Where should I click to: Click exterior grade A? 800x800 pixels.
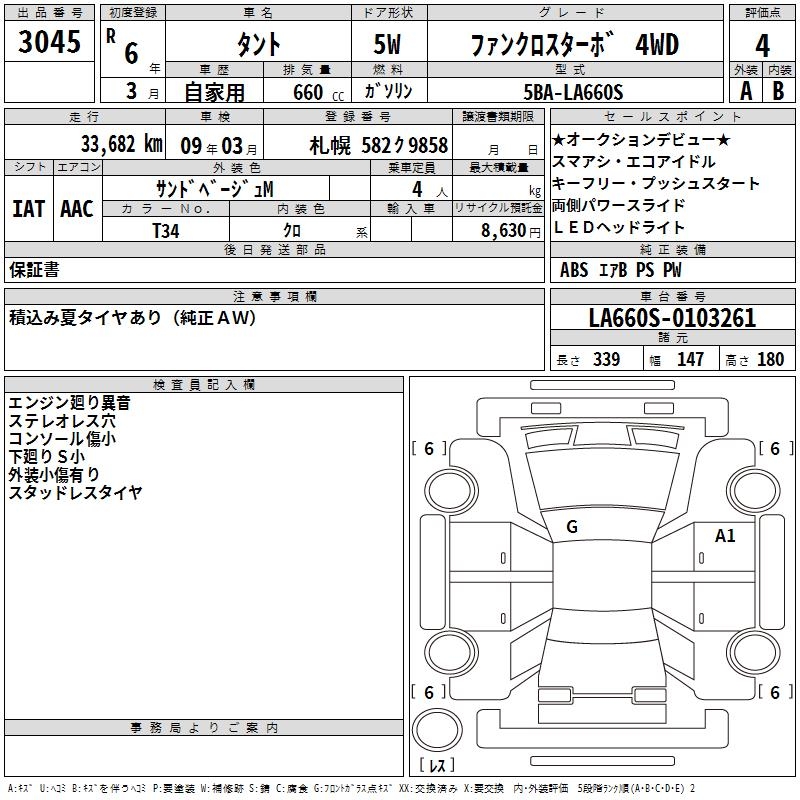746,91
